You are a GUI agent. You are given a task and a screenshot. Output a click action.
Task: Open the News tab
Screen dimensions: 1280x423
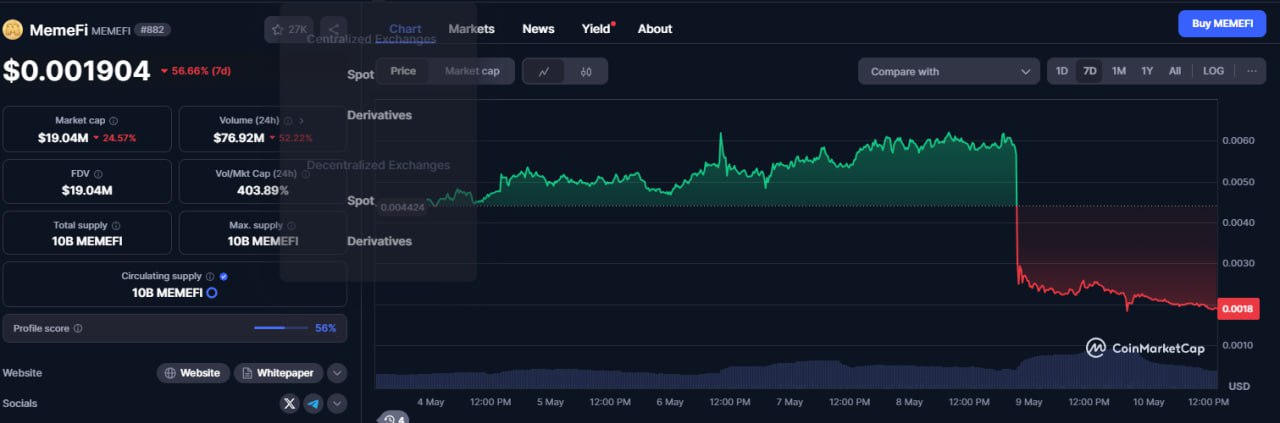point(538,29)
